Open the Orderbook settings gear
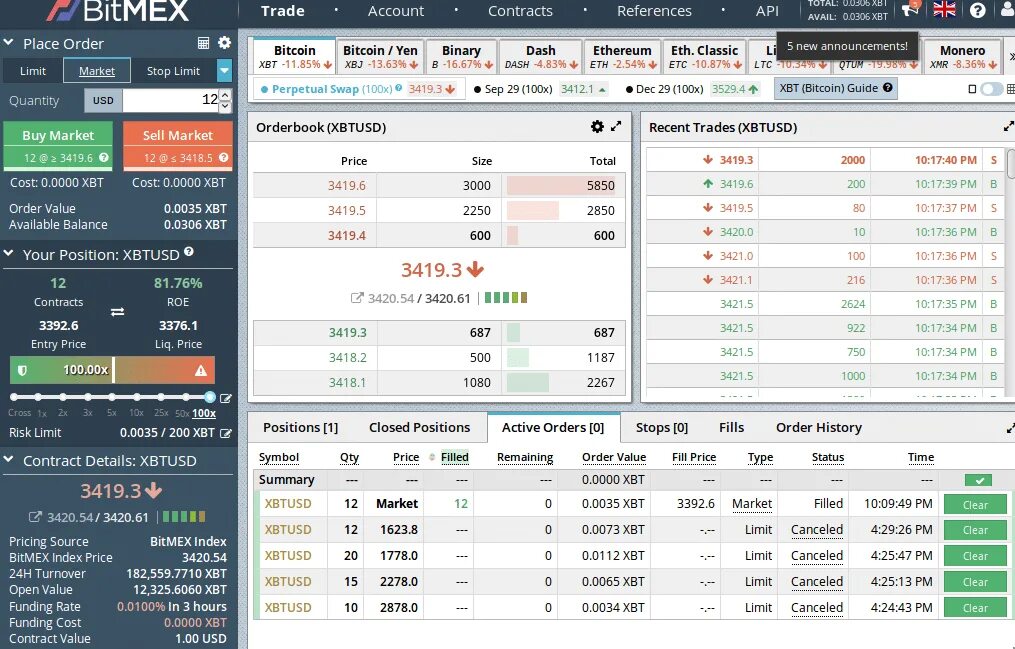The width and height of the screenshot is (1015, 649). point(596,126)
